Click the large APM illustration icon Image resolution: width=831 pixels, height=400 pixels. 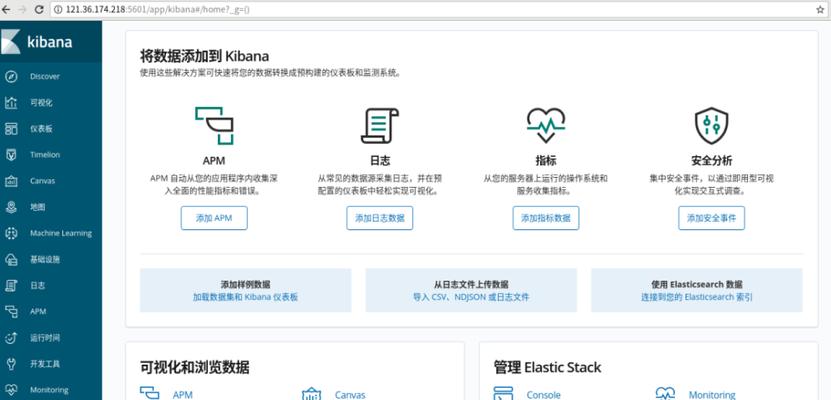[214, 126]
